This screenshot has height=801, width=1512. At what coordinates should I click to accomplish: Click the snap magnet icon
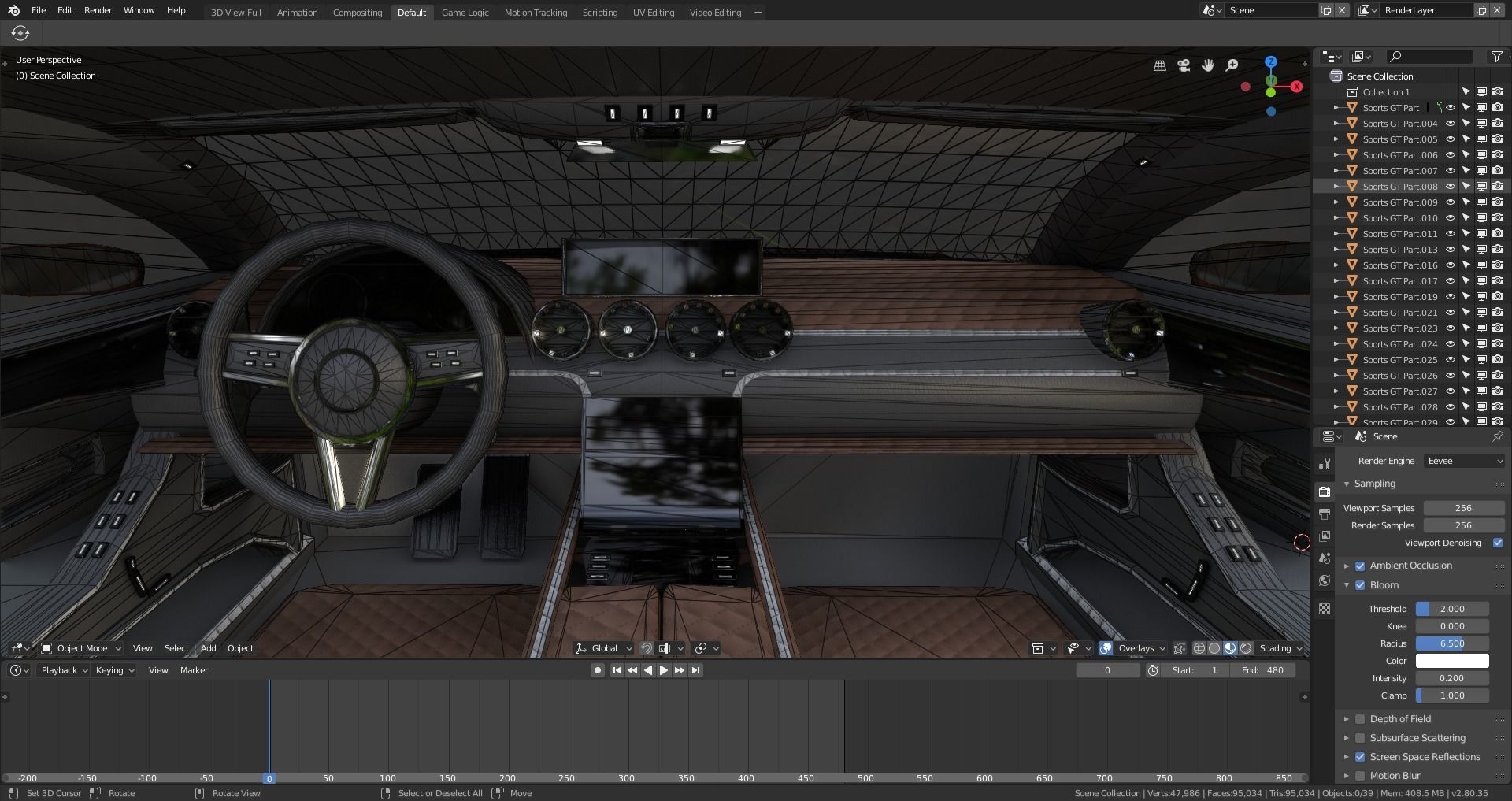coord(646,648)
